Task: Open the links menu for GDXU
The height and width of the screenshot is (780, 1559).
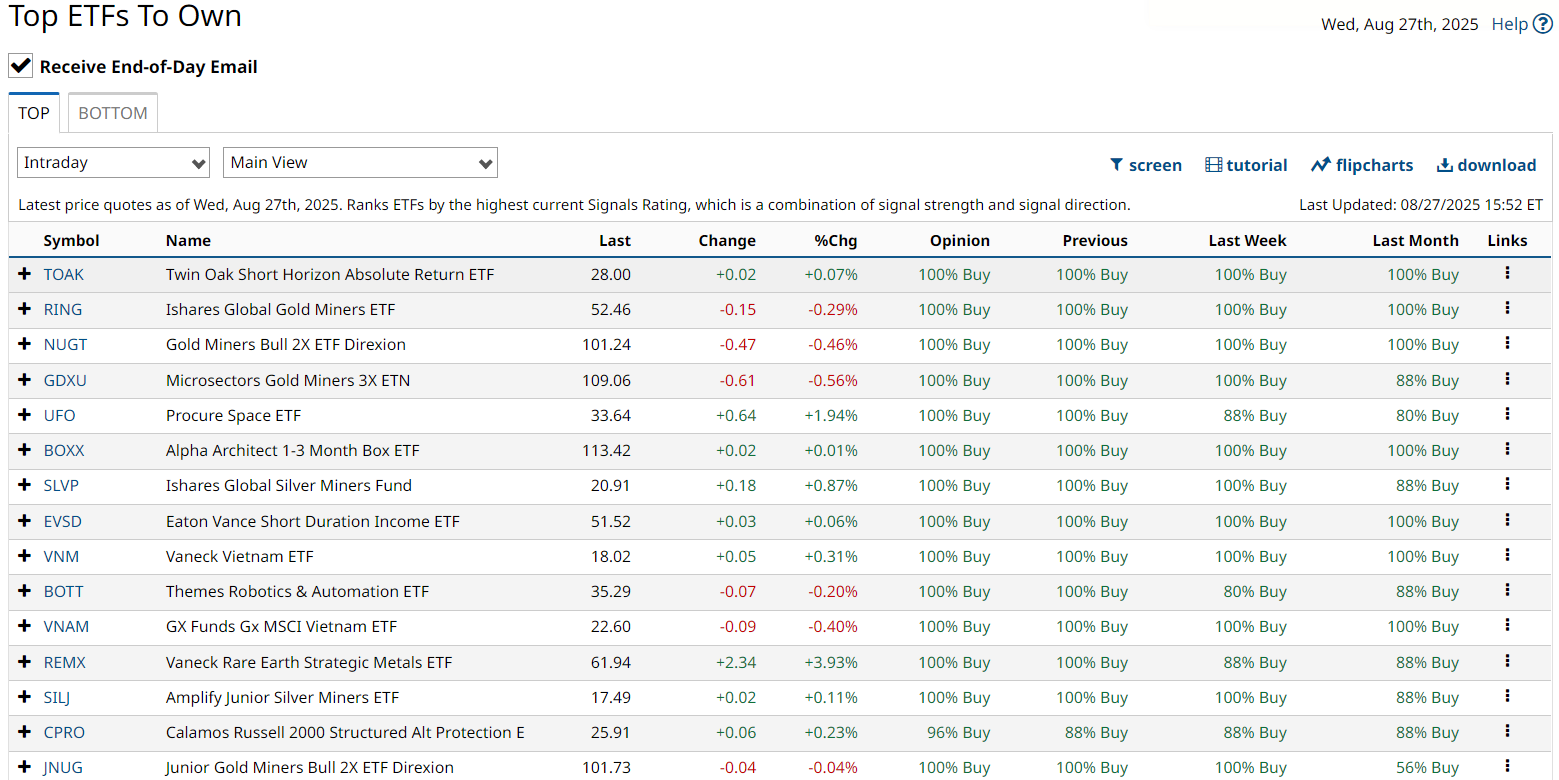Action: coord(1507,379)
